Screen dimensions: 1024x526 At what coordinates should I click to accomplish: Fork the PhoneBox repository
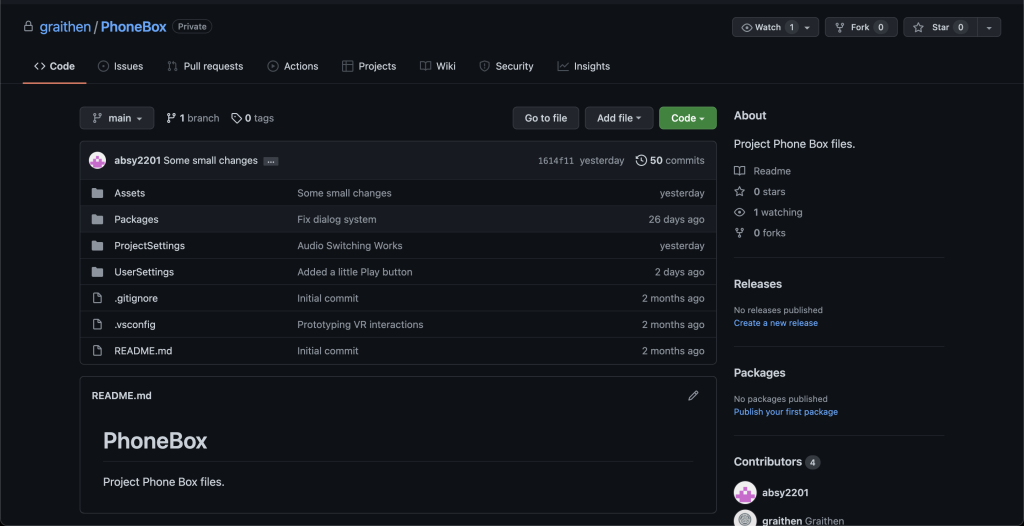pos(861,27)
